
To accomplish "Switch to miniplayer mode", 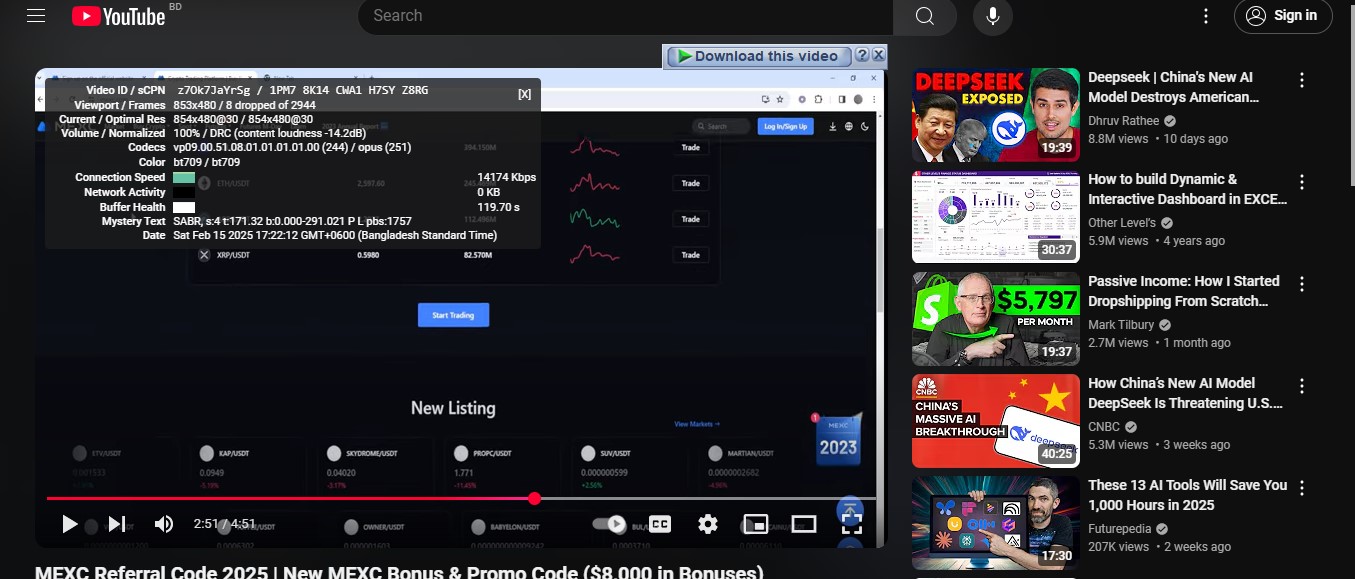I will point(756,524).
